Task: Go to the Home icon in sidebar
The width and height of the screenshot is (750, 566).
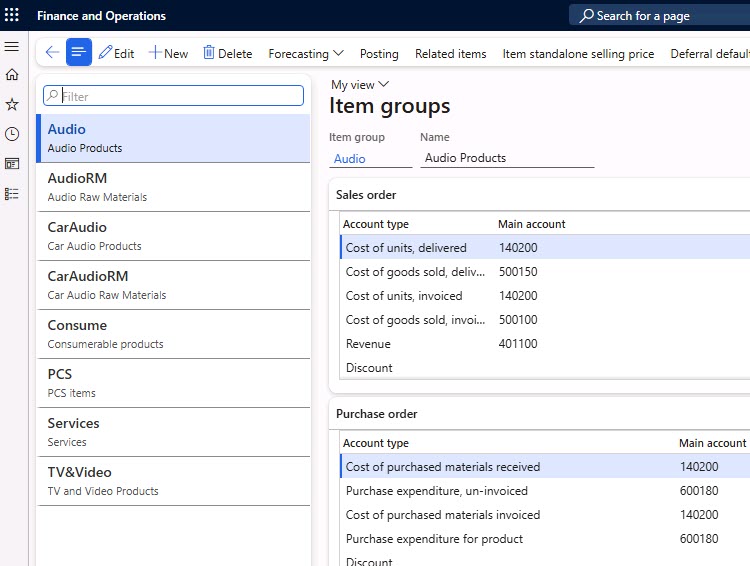Action: 12,75
